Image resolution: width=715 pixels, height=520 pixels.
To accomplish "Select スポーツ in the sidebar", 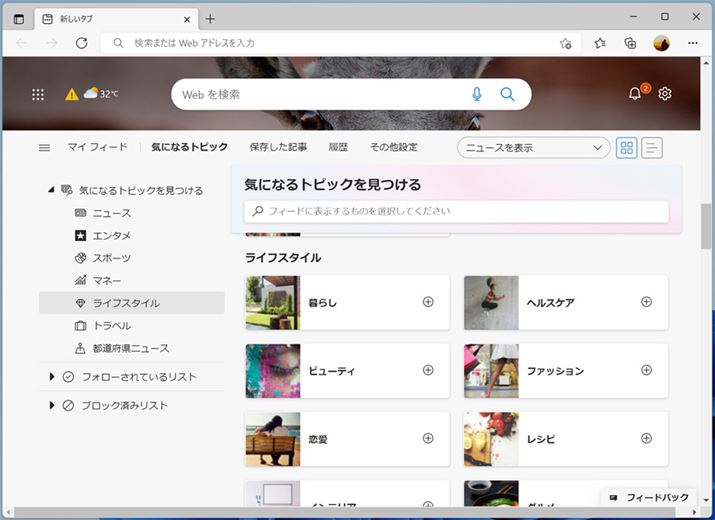I will click(x=112, y=258).
